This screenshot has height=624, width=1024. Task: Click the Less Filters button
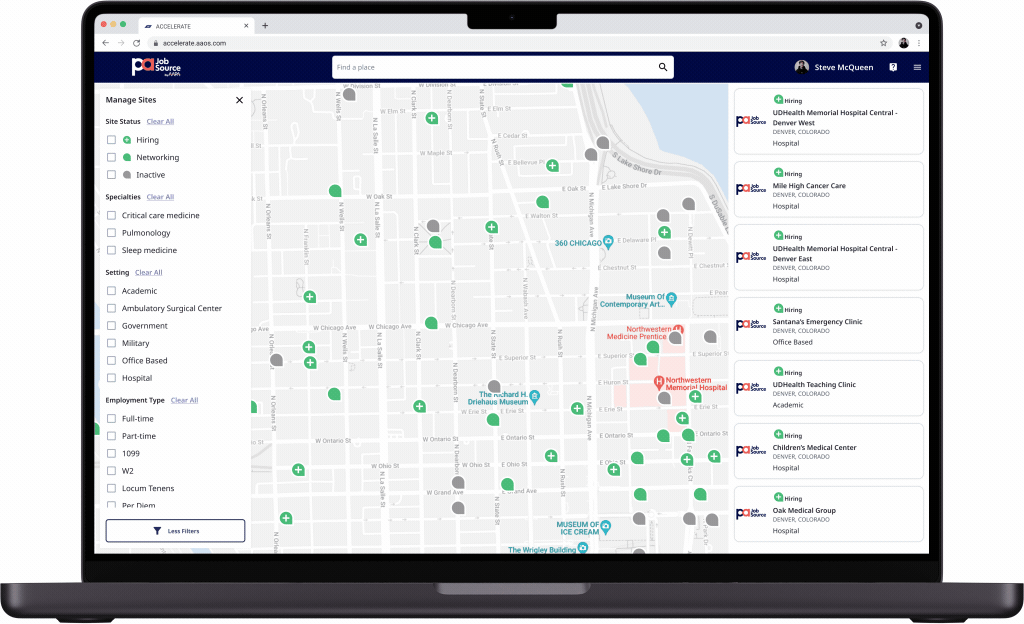point(175,531)
